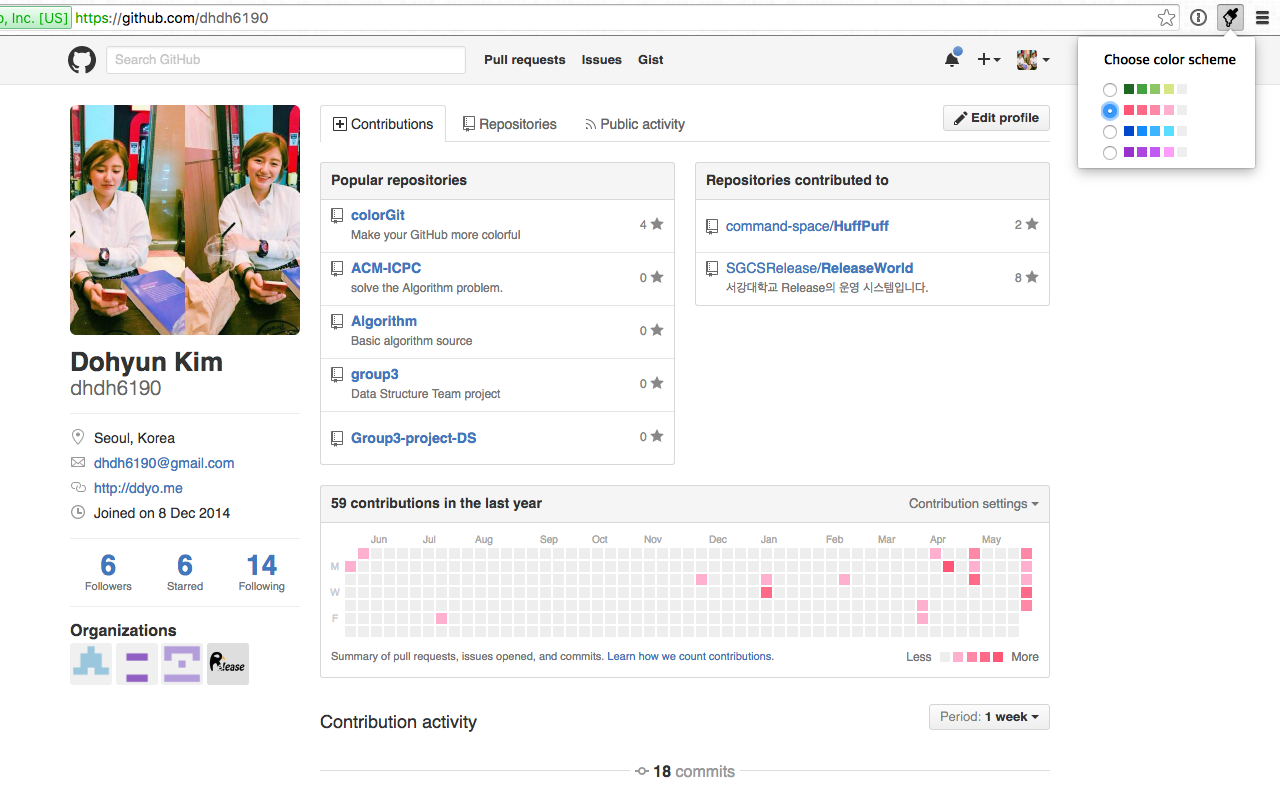Click repo icon next to Algorithm
This screenshot has height=800, width=1280.
point(337,322)
